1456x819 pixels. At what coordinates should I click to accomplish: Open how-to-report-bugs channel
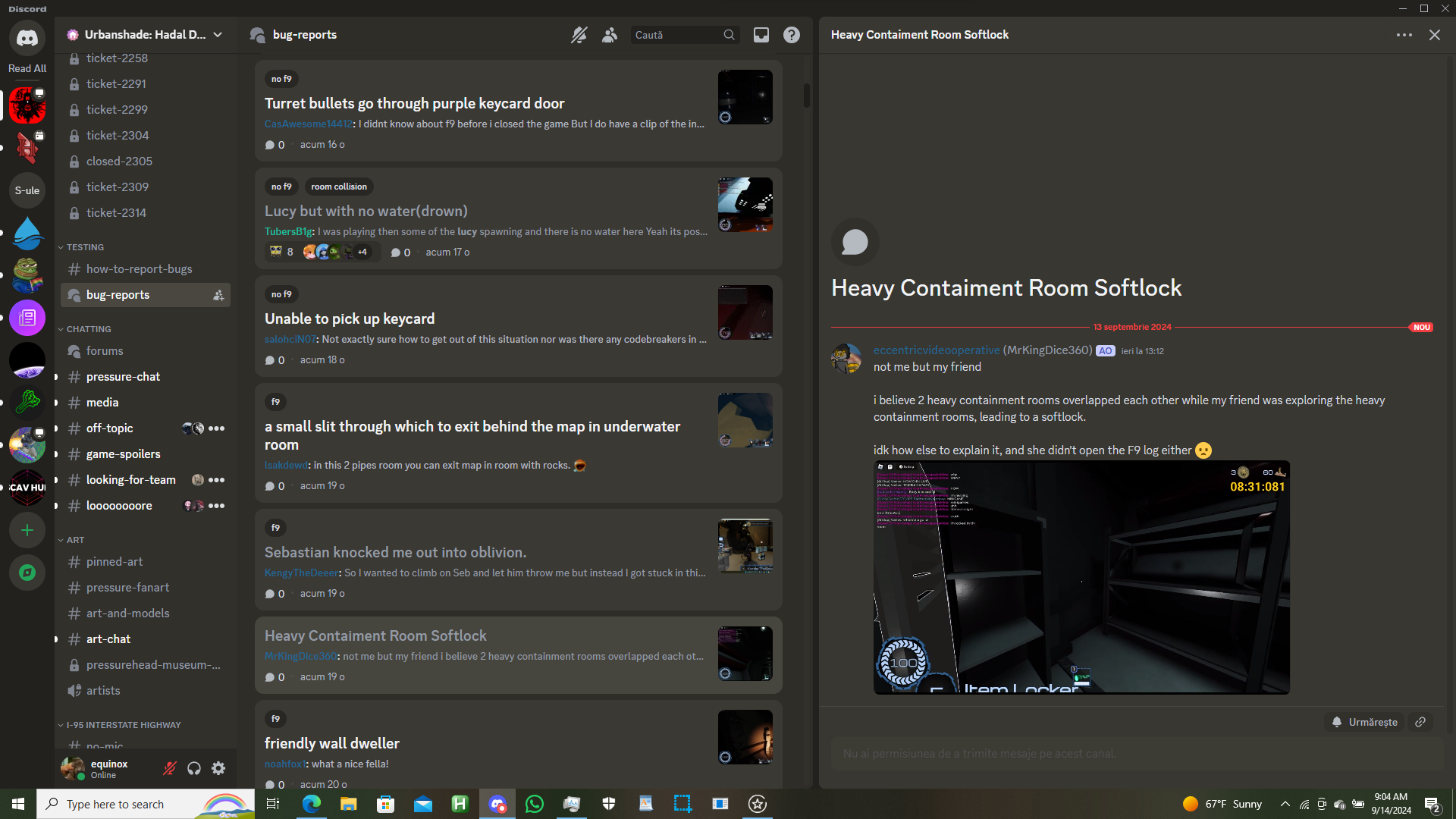click(139, 269)
